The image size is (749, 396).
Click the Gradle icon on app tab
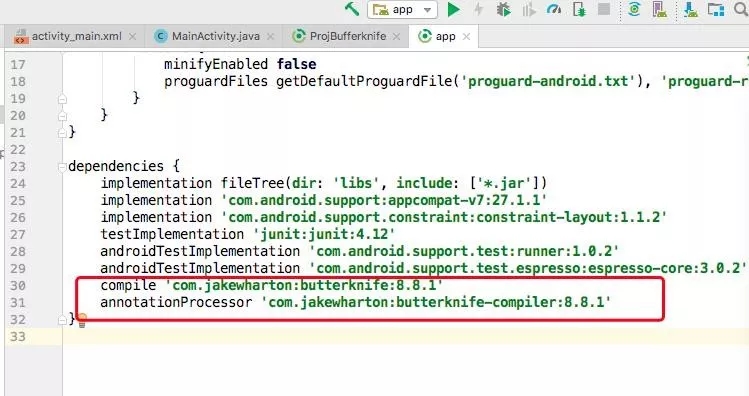(425, 36)
